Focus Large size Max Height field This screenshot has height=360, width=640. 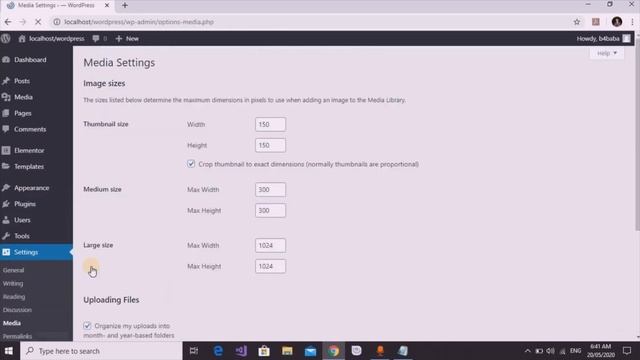point(270,266)
